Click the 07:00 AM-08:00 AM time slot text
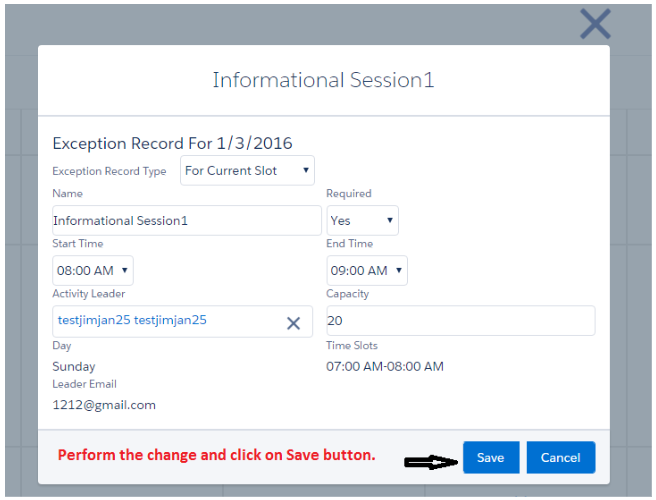Image resolution: width=656 pixels, height=500 pixels. pos(385,366)
